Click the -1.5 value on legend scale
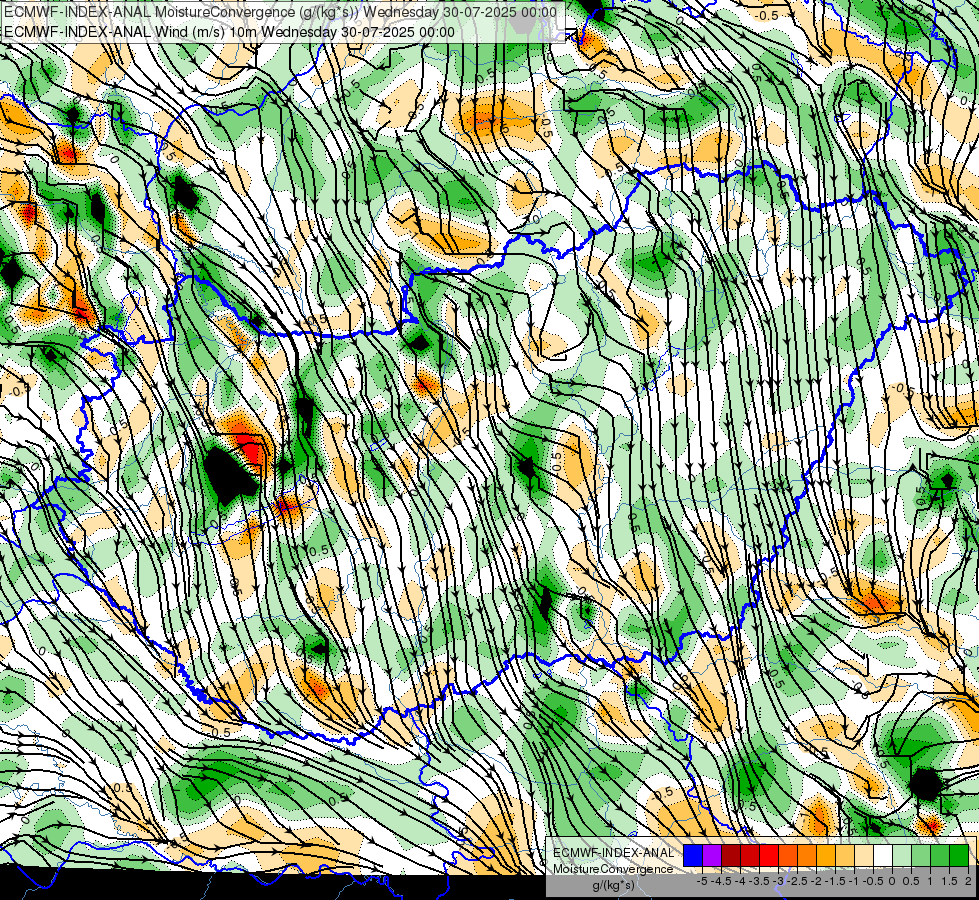This screenshot has height=900, width=979. pos(835,881)
